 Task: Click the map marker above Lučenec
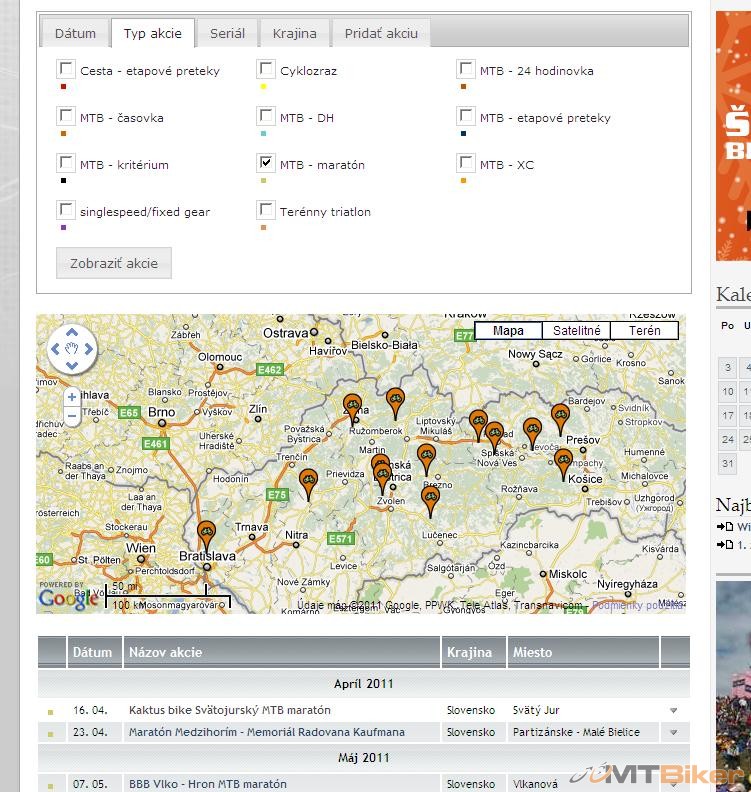pyautogui.click(x=430, y=498)
